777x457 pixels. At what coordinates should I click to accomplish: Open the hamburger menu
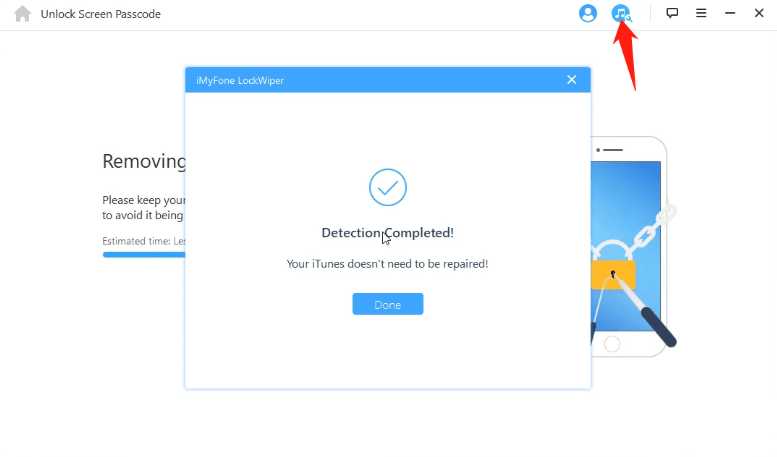pyautogui.click(x=701, y=13)
